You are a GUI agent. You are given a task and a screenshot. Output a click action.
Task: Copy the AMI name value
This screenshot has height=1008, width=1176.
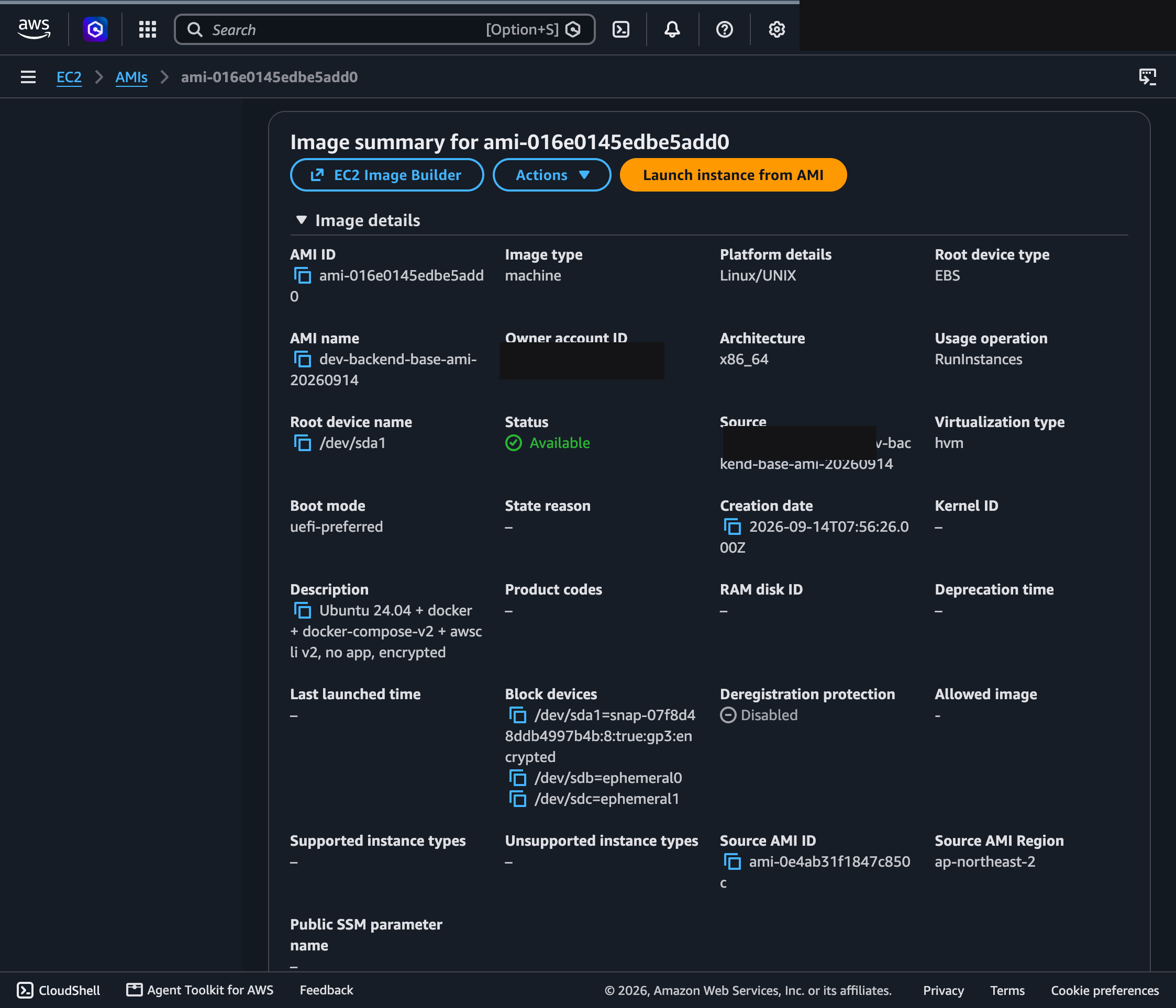pyautogui.click(x=303, y=360)
